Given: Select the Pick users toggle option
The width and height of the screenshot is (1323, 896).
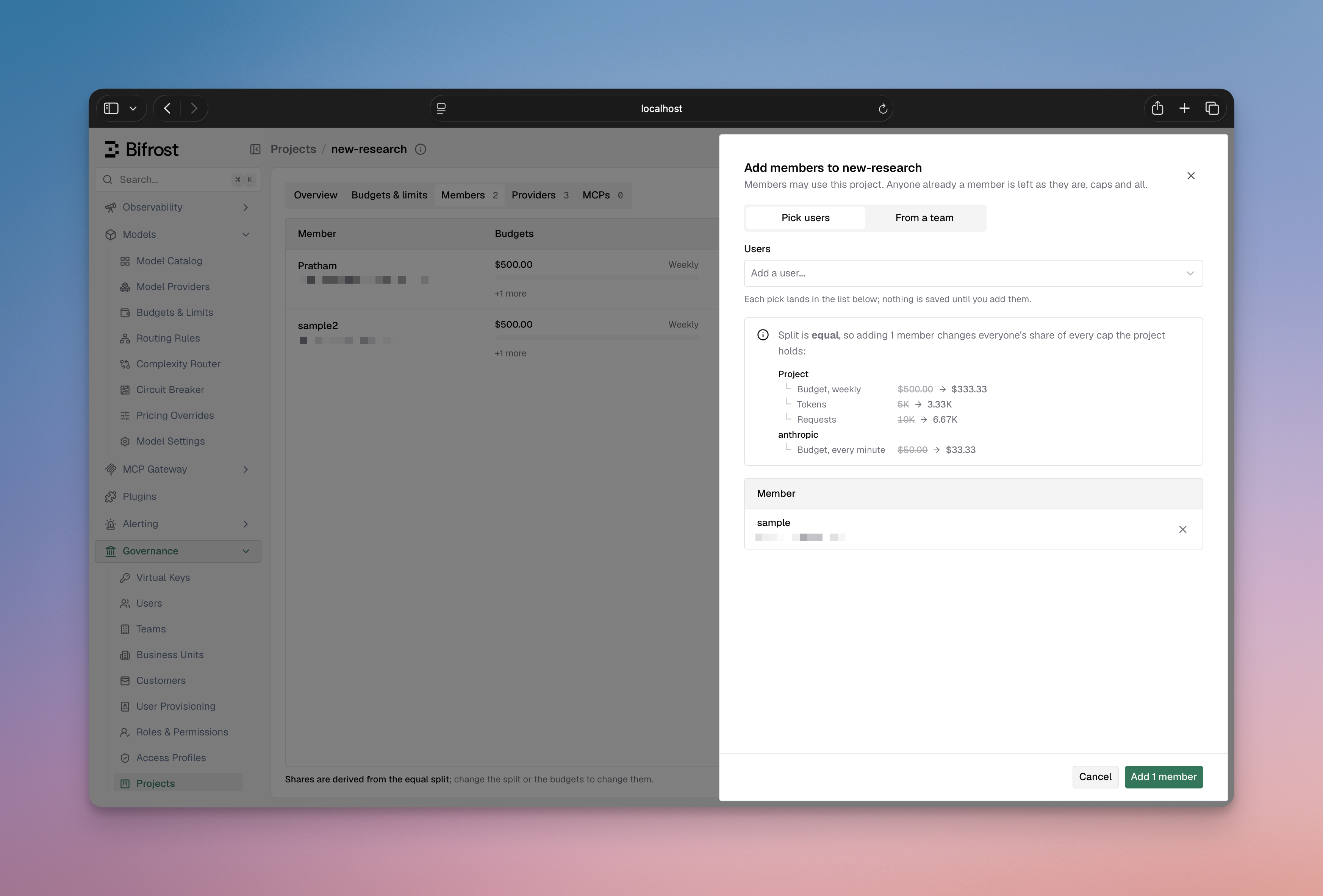Looking at the screenshot, I should [x=805, y=218].
